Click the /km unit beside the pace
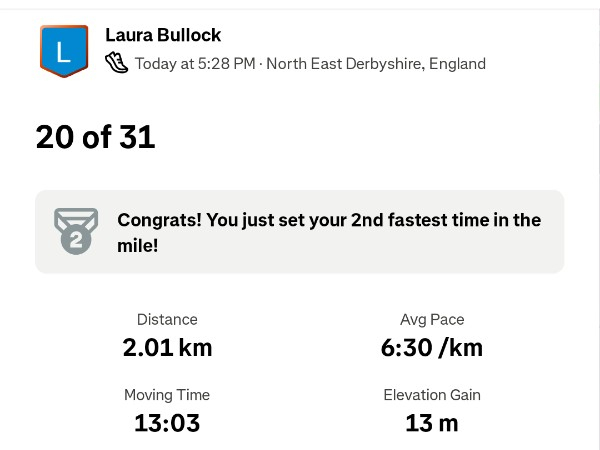The height and width of the screenshot is (450, 600). click(x=460, y=347)
